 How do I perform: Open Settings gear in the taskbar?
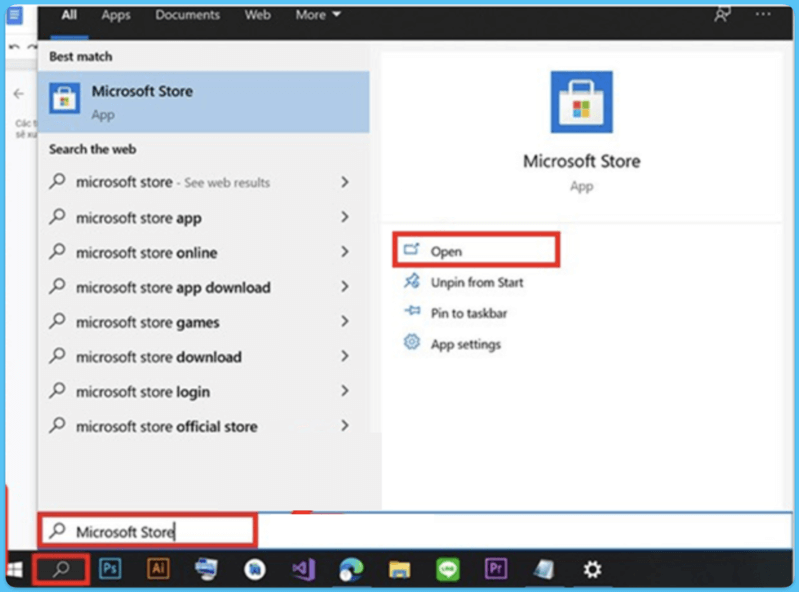[592, 569]
